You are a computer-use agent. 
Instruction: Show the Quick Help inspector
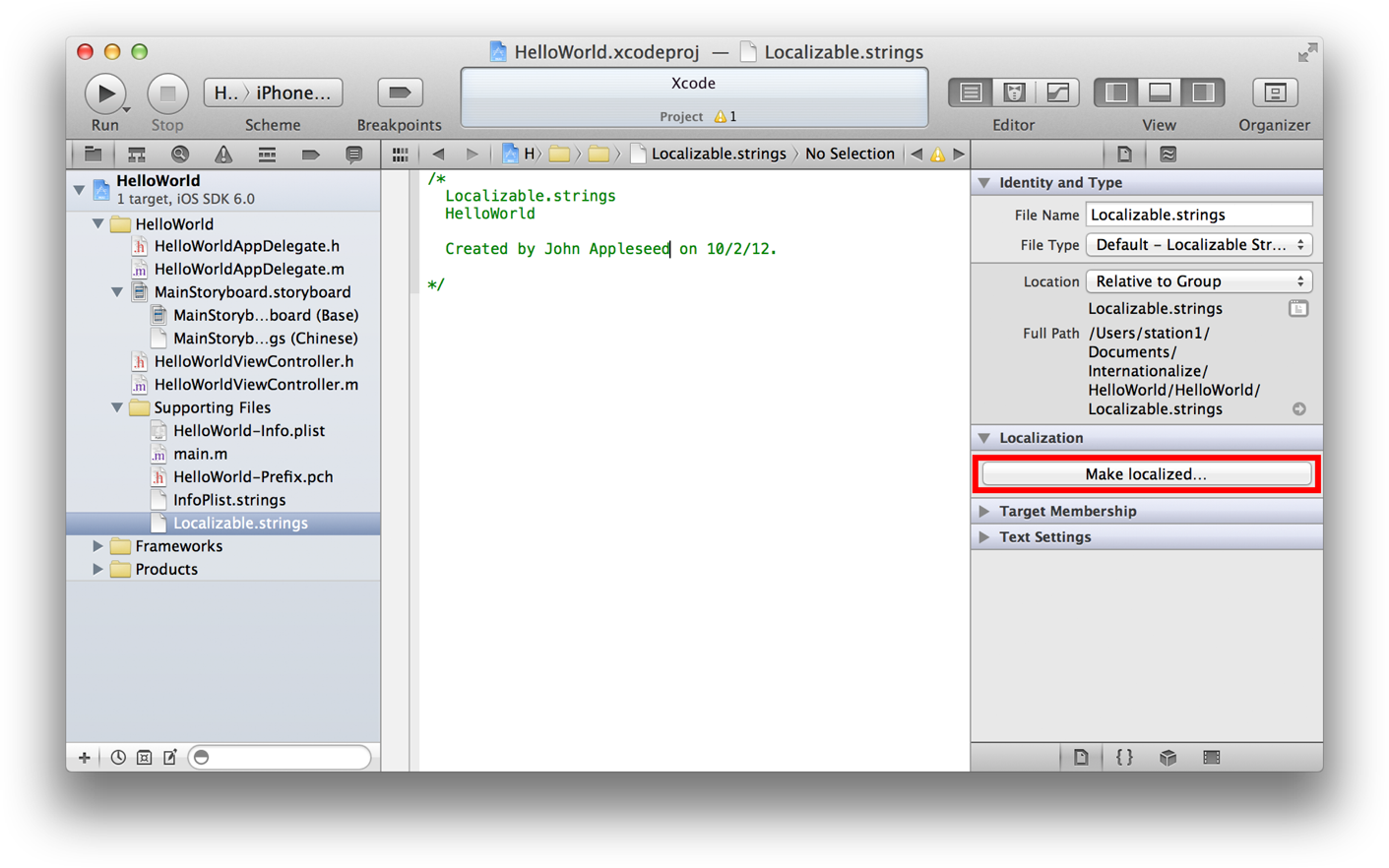[1168, 155]
